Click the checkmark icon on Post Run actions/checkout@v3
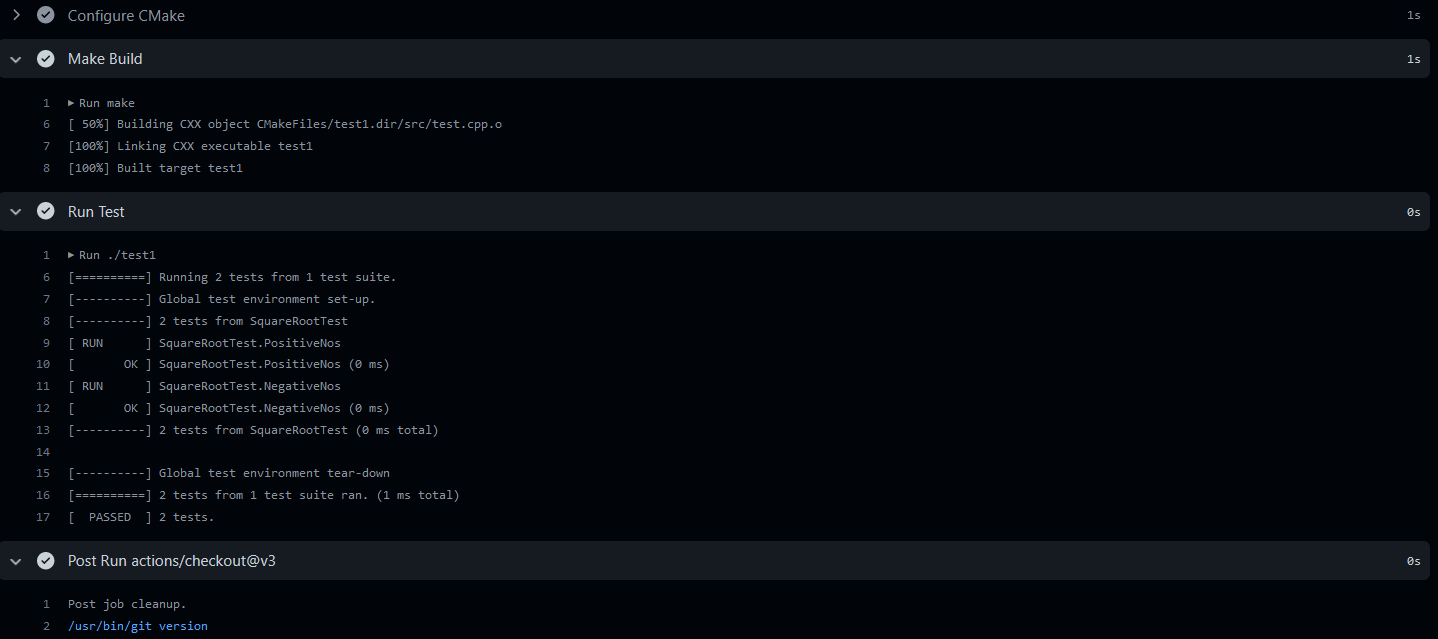This screenshot has height=639, width=1438. point(45,560)
